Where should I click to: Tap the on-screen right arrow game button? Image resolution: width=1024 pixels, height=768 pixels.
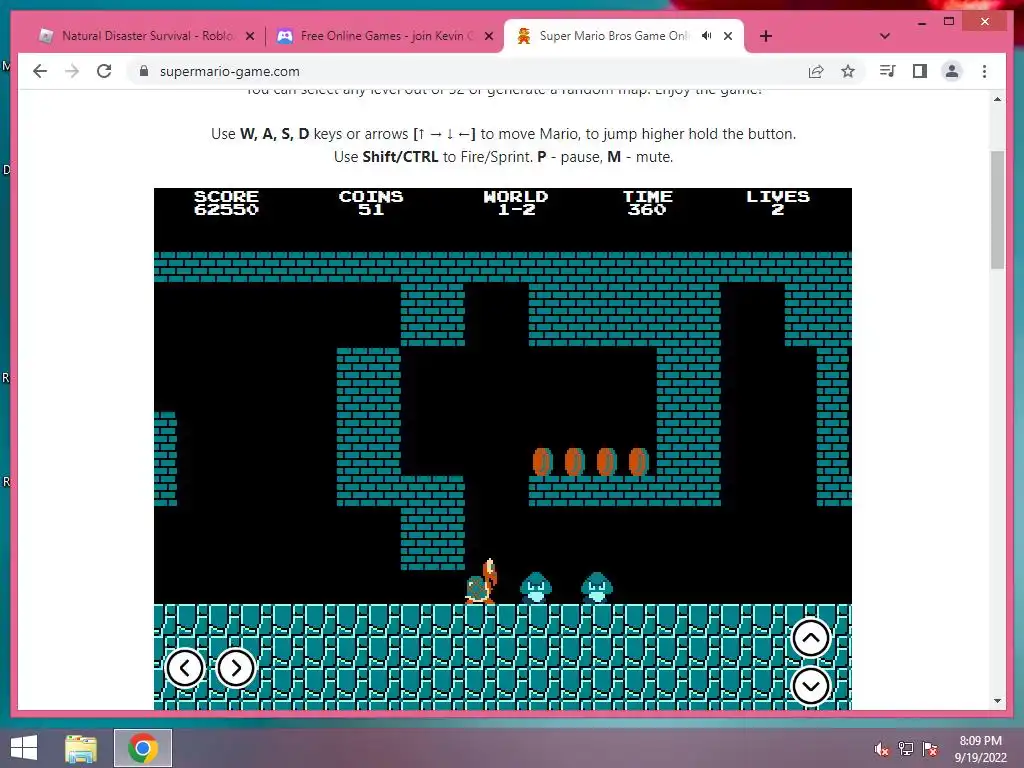point(235,668)
